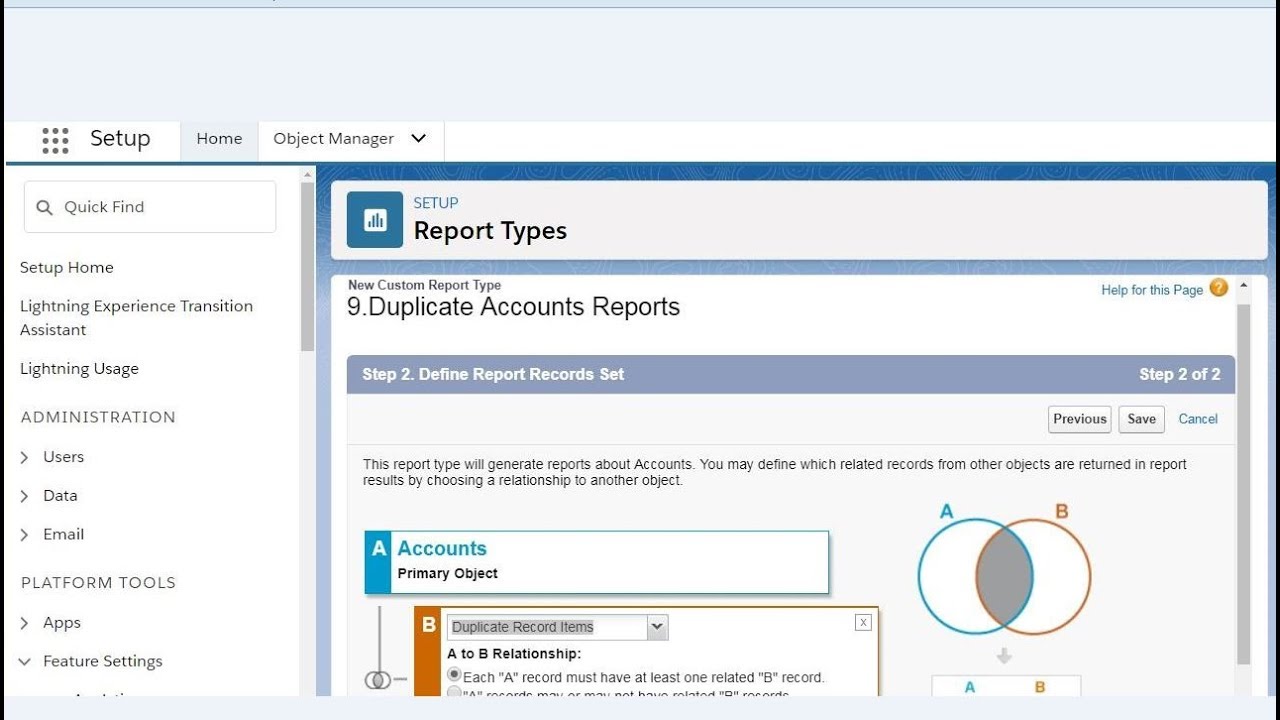Screen dimensions: 1280x720
Task: Switch to the Home tab
Action: (x=219, y=139)
